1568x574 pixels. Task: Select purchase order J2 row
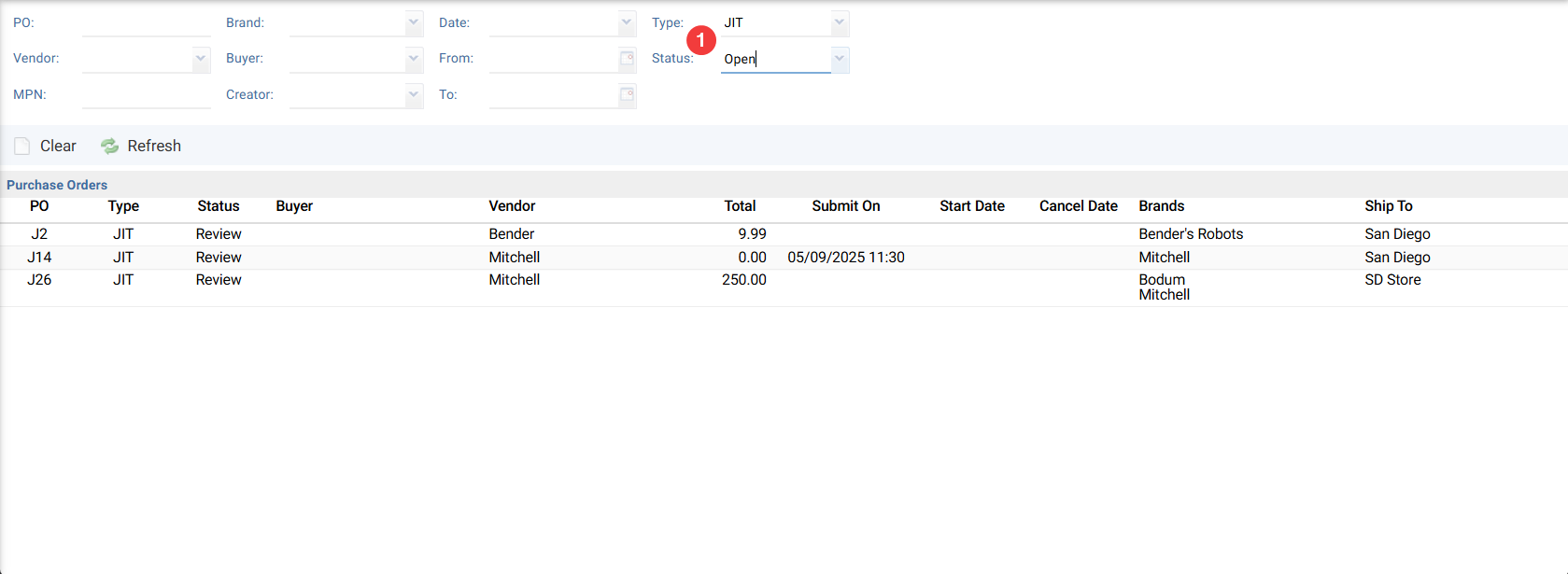tap(39, 234)
